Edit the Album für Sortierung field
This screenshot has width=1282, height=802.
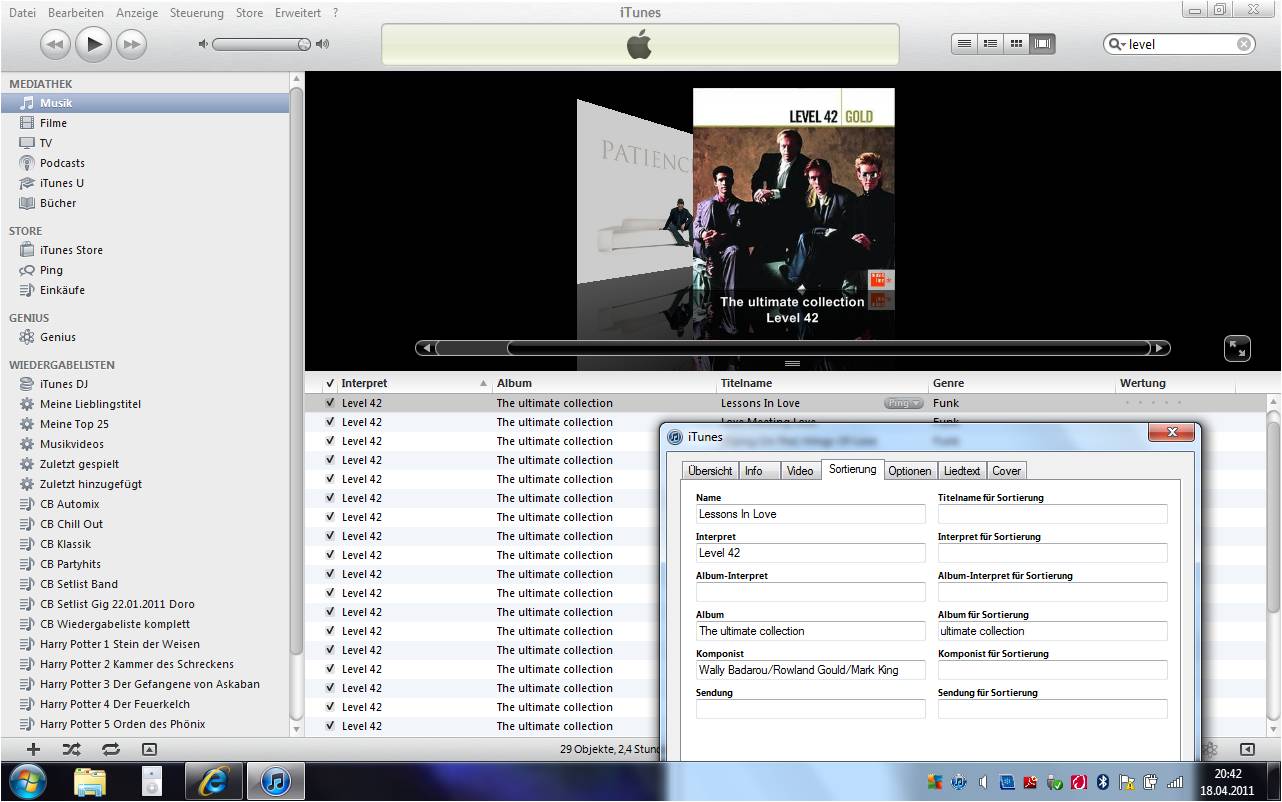click(1052, 631)
